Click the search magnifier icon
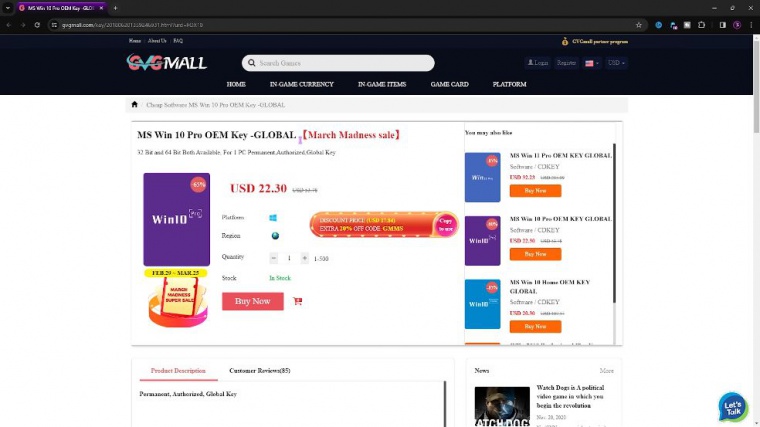The width and height of the screenshot is (760, 427). point(252,63)
